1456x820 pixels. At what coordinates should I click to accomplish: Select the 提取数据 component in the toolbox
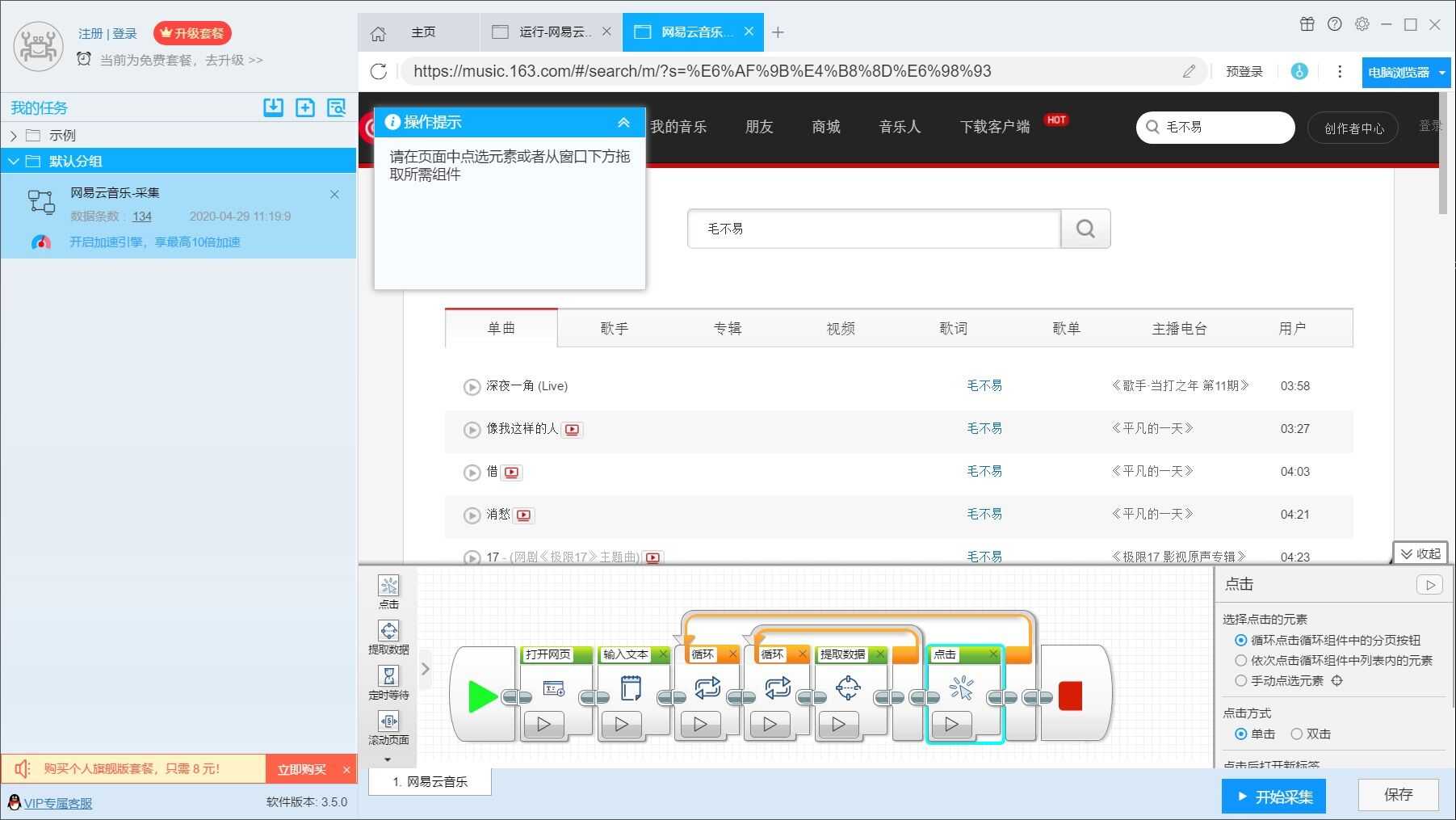[388, 637]
